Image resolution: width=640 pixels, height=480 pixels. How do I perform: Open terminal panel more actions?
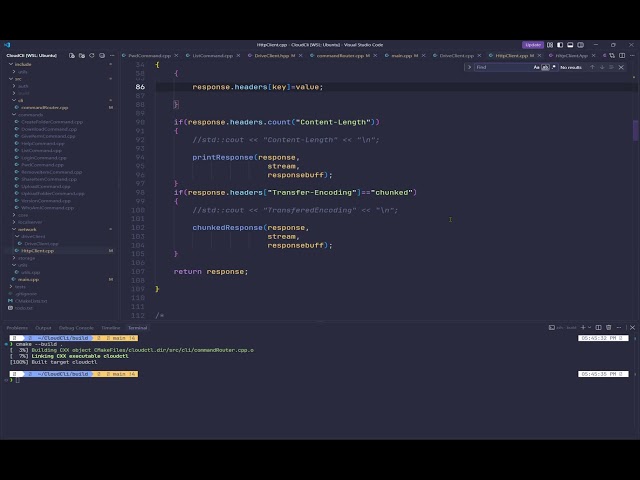click(x=619, y=327)
